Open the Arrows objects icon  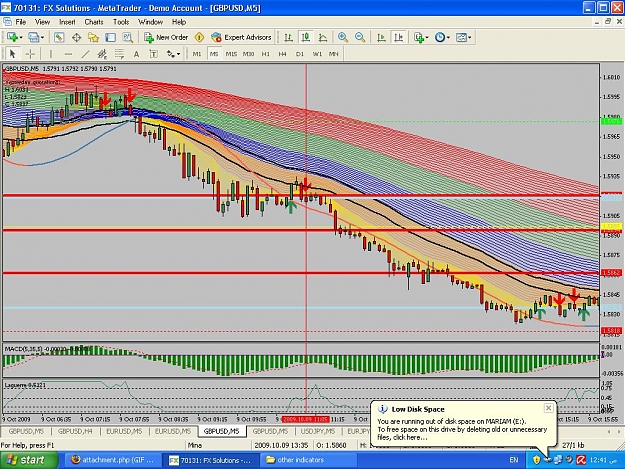(x=171, y=54)
